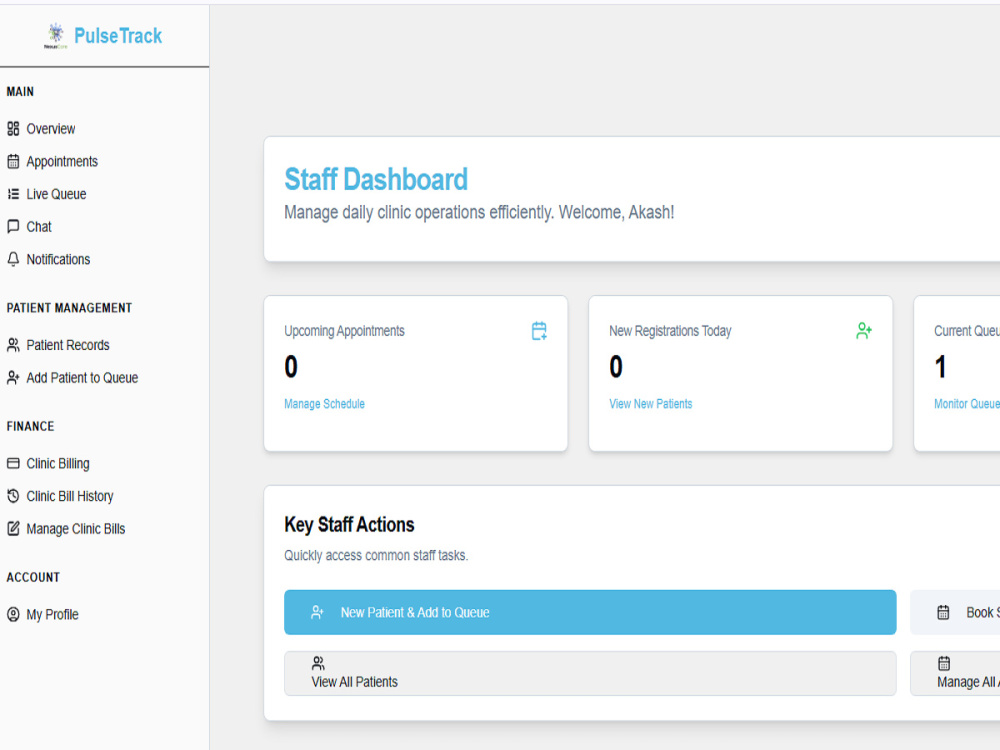Viewport: 1000px width, 750px height.
Task: Click user-plus icon in New Patient button
Action: 317,612
